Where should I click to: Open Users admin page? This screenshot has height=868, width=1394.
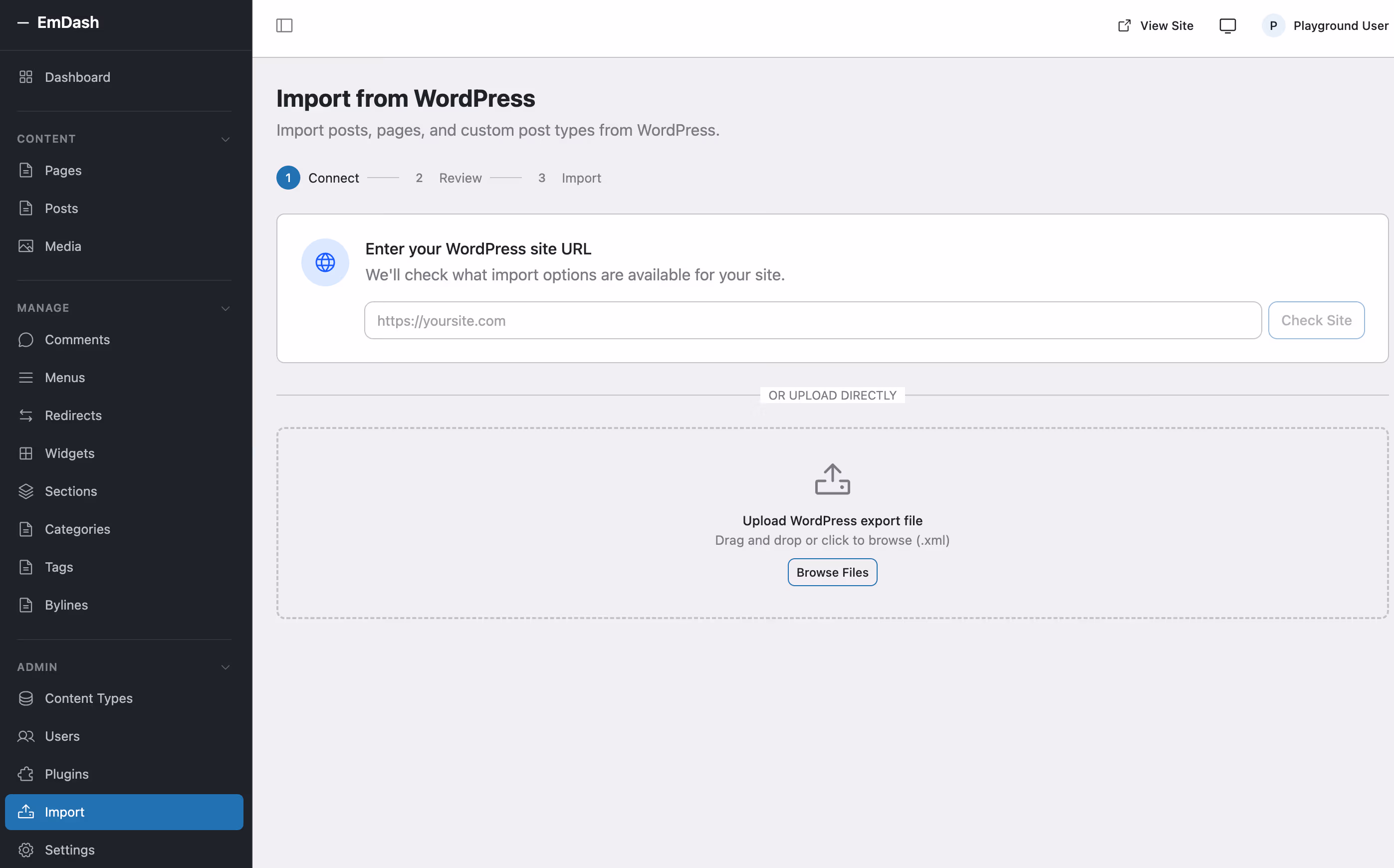124,736
